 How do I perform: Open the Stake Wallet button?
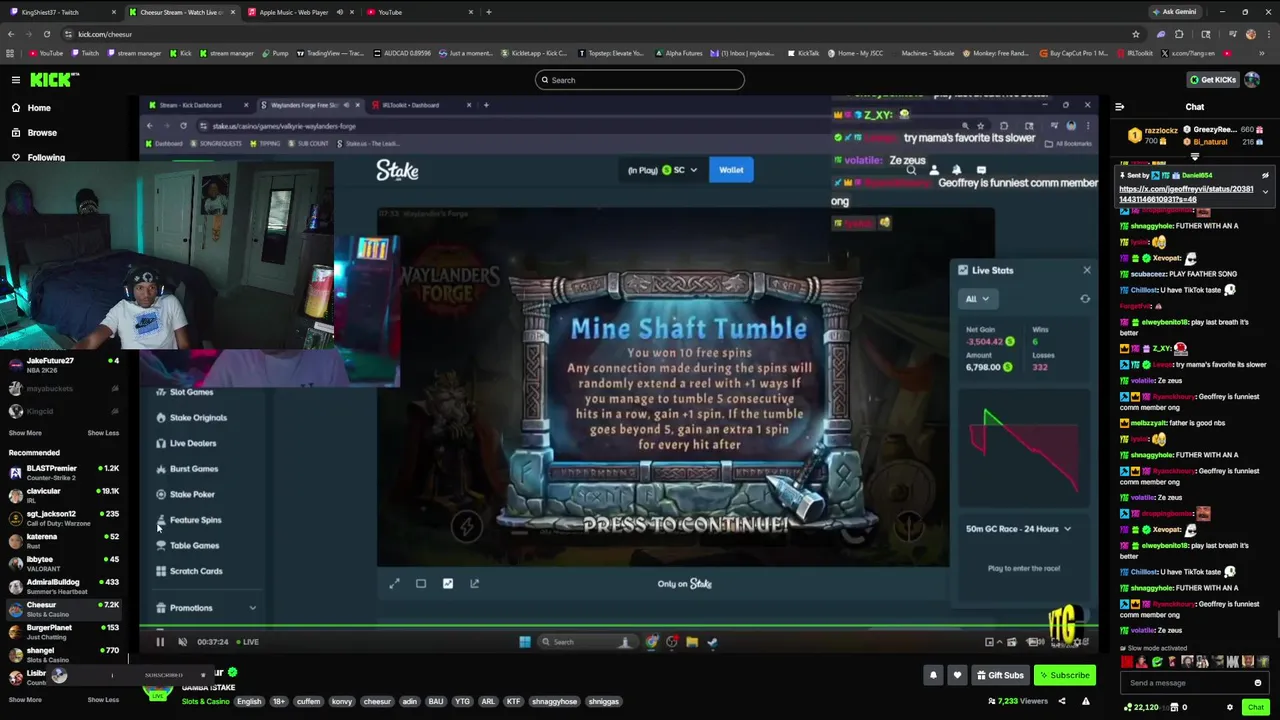pos(731,170)
